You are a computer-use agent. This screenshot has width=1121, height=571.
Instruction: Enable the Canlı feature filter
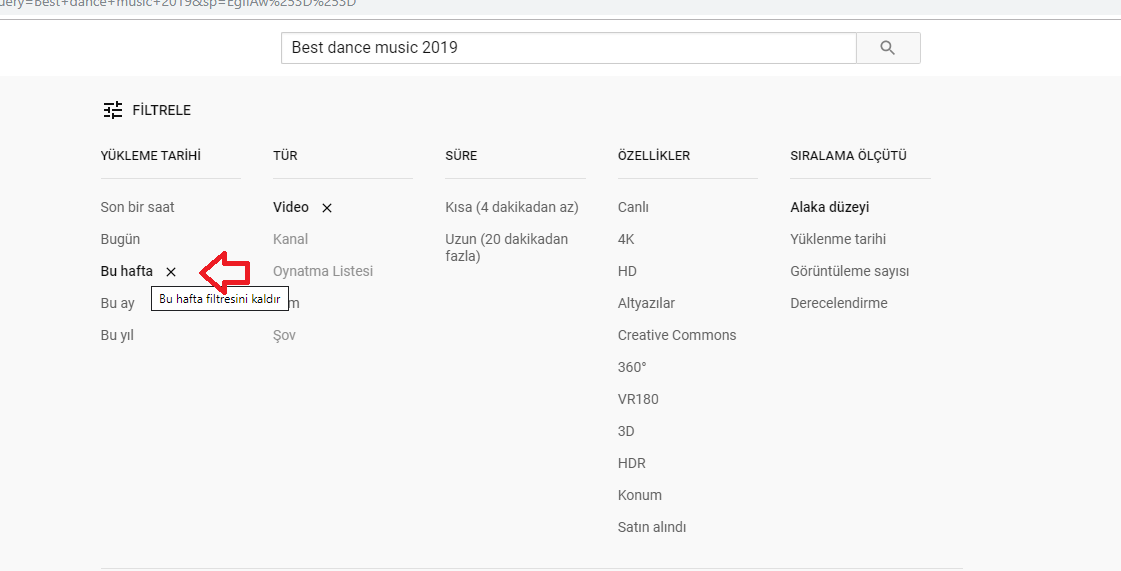pyautogui.click(x=633, y=207)
